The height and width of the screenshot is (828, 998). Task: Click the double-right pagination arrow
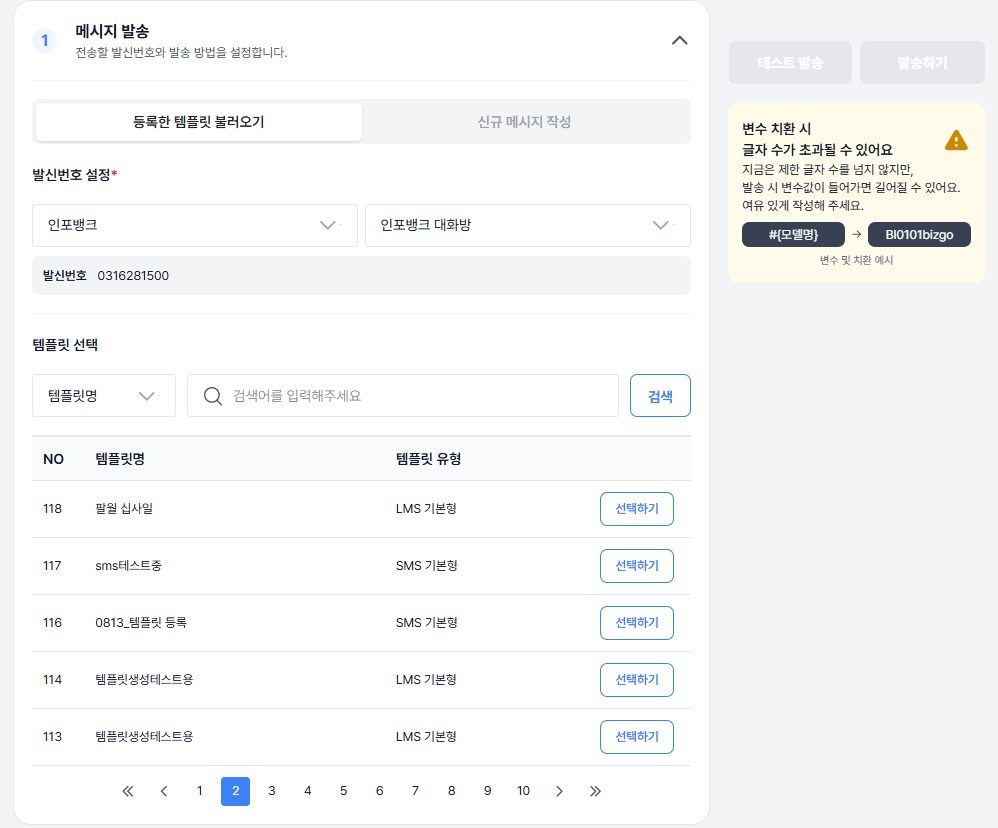click(595, 791)
